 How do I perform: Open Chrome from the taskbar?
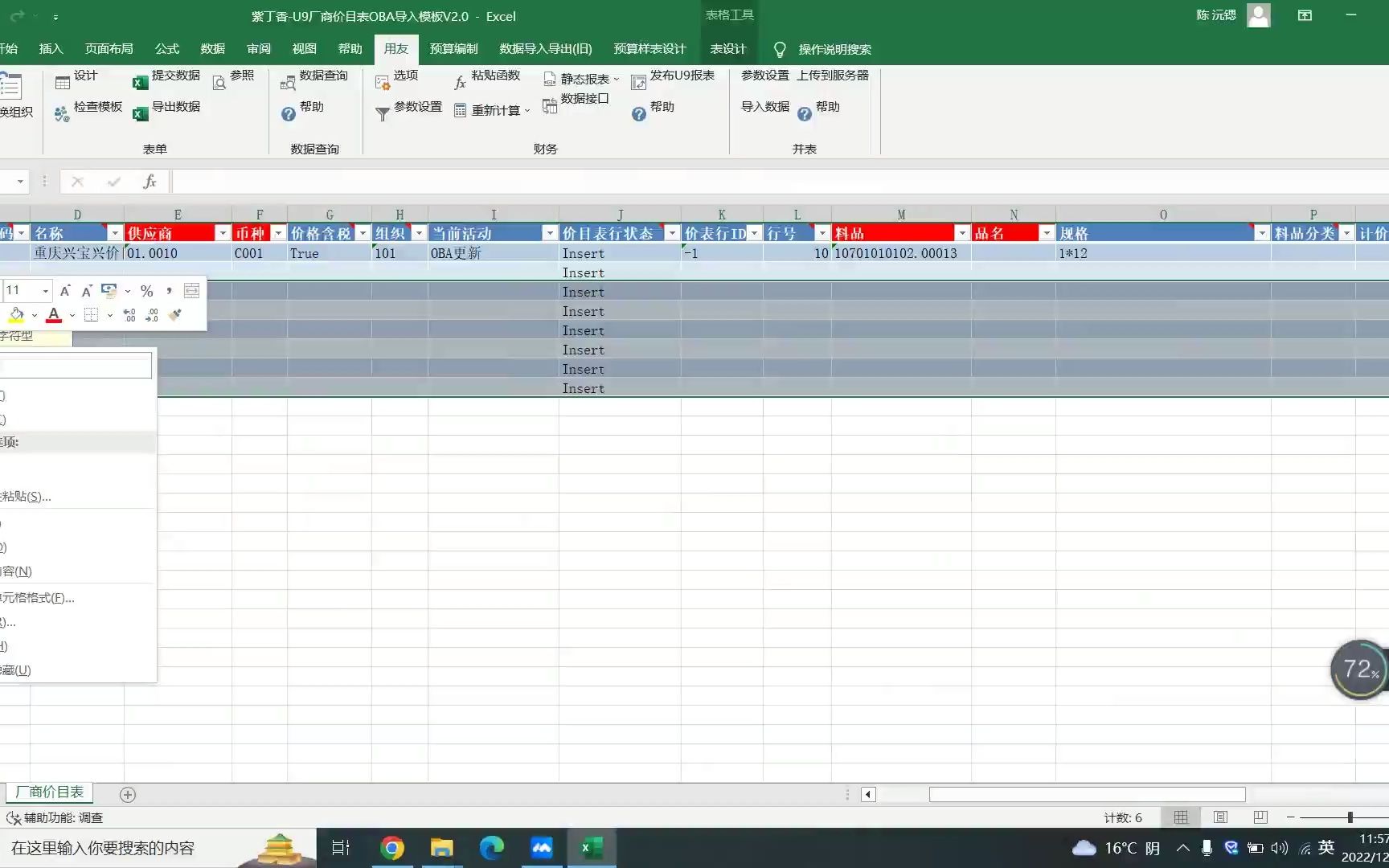tap(391, 849)
